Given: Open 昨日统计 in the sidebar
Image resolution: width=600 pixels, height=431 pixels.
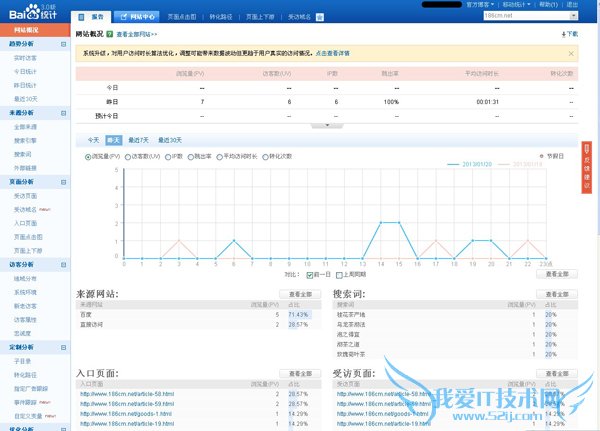Looking at the screenshot, I should point(25,86).
